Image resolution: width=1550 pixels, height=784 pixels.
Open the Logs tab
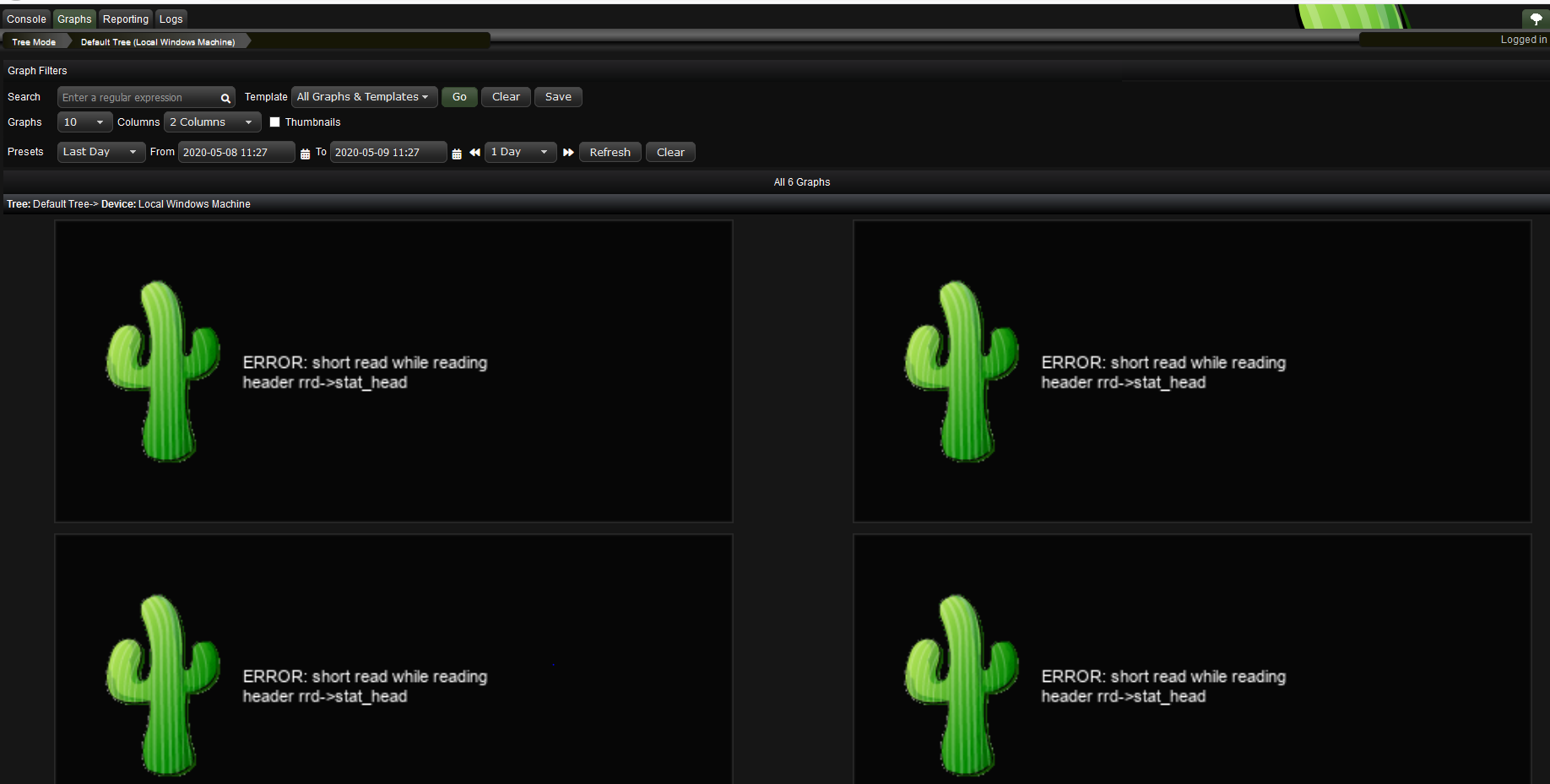pyautogui.click(x=171, y=19)
